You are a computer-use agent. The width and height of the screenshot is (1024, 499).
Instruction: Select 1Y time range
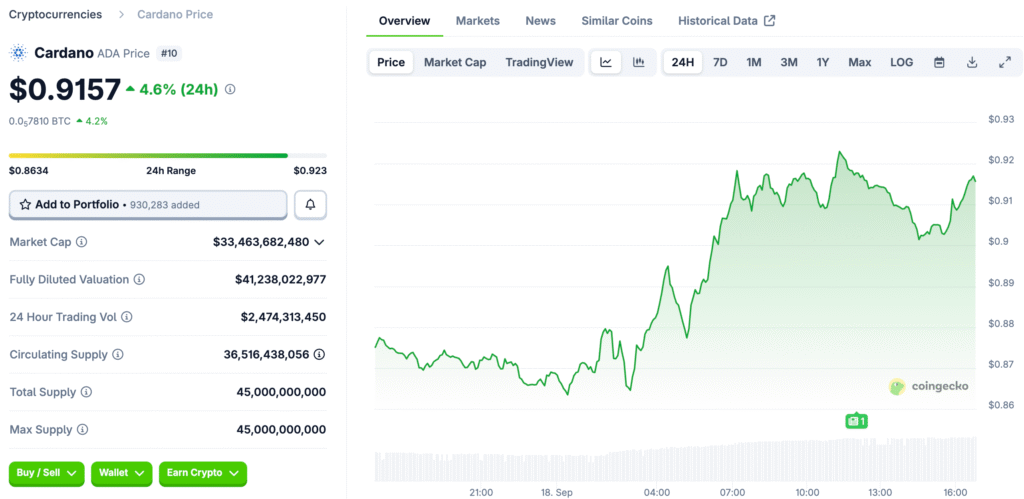tap(823, 63)
